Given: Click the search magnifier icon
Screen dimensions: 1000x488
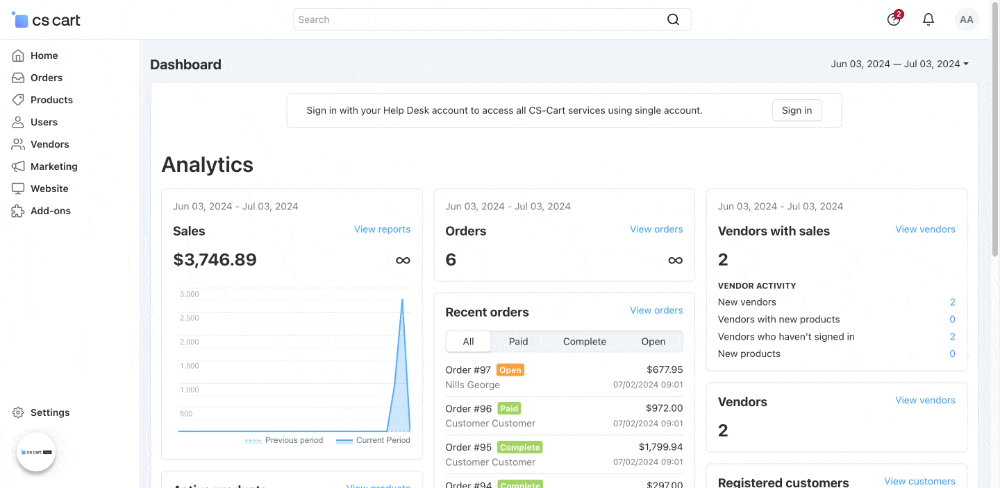Looking at the screenshot, I should [673, 19].
